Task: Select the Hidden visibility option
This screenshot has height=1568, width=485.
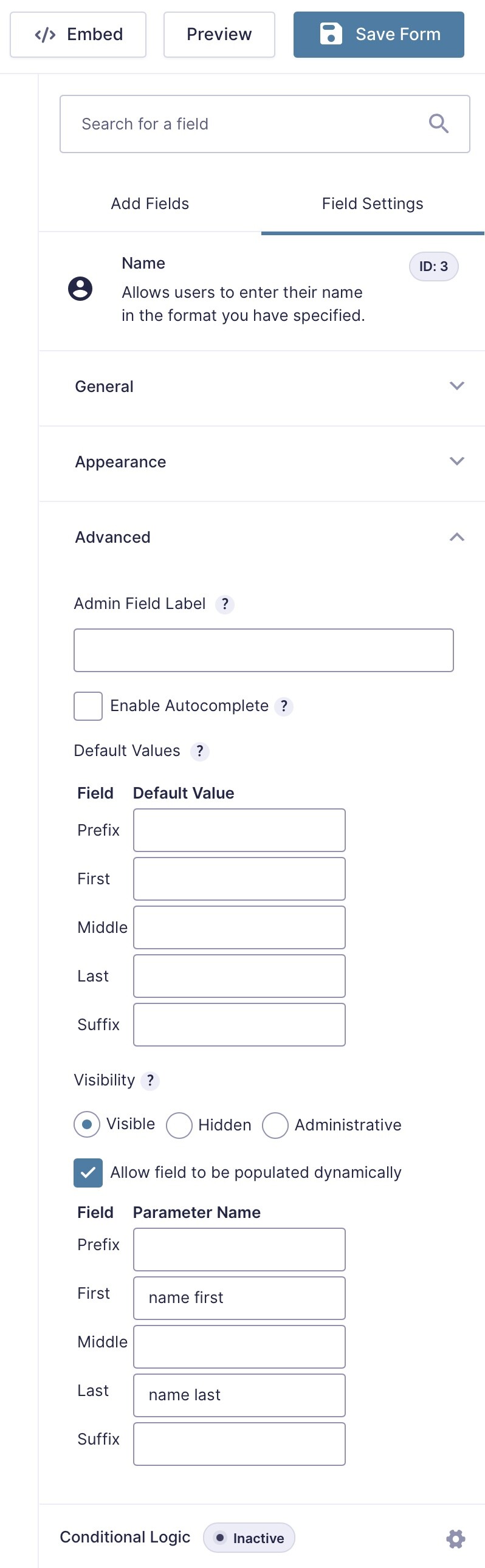Action: (179, 1125)
